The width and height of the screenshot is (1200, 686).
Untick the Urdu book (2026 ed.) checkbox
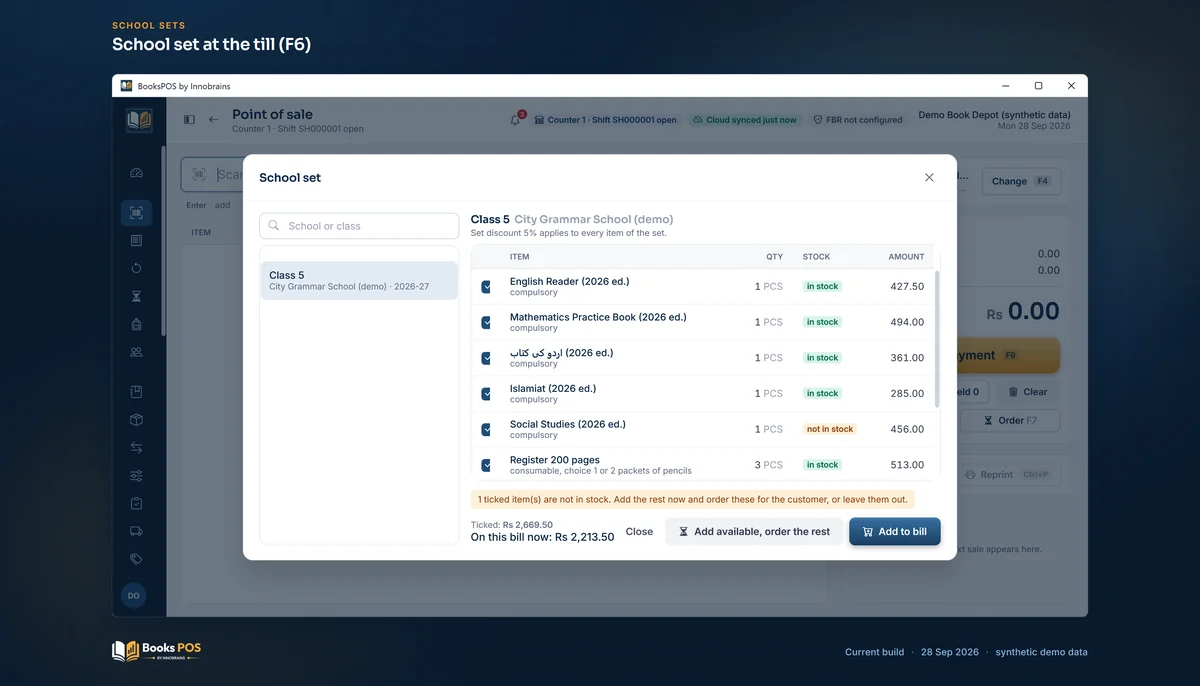[486, 358]
